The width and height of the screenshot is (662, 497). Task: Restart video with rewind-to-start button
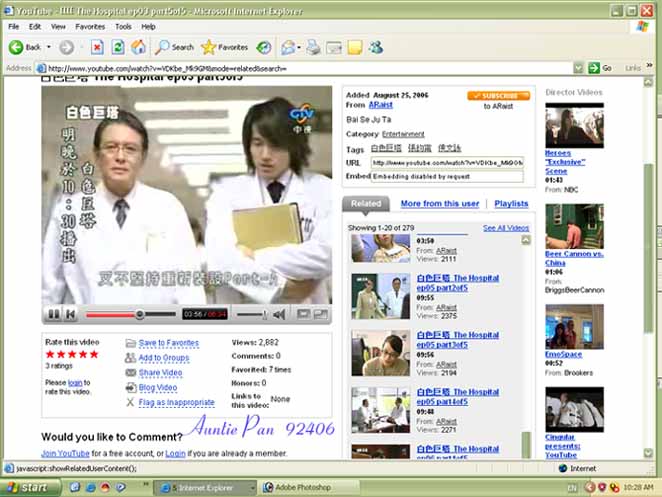(71, 314)
